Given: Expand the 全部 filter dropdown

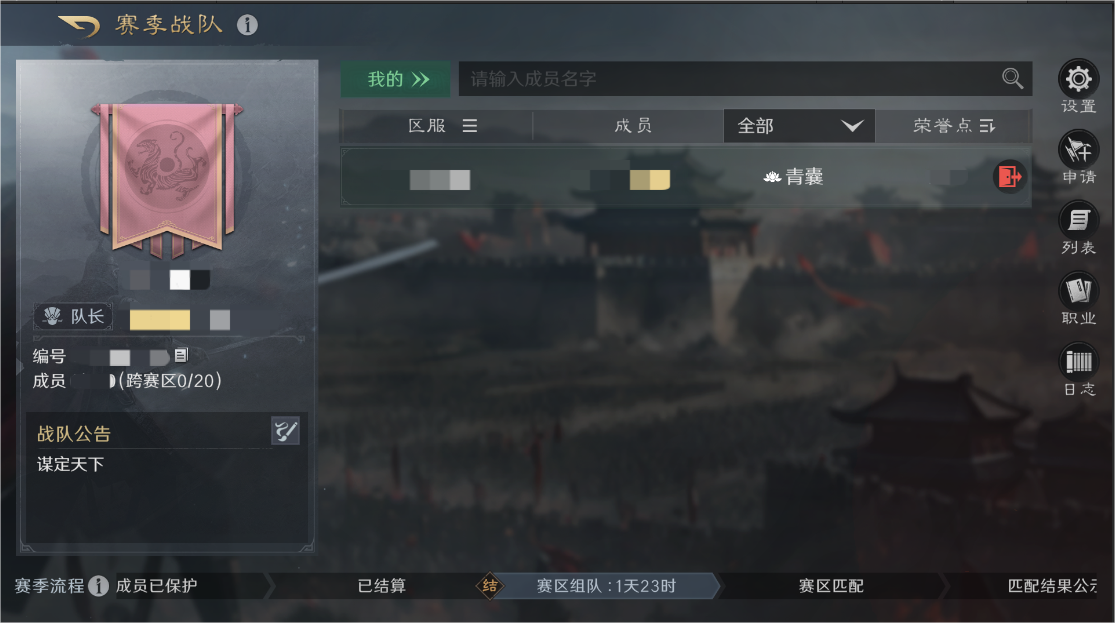Looking at the screenshot, I should (799, 126).
